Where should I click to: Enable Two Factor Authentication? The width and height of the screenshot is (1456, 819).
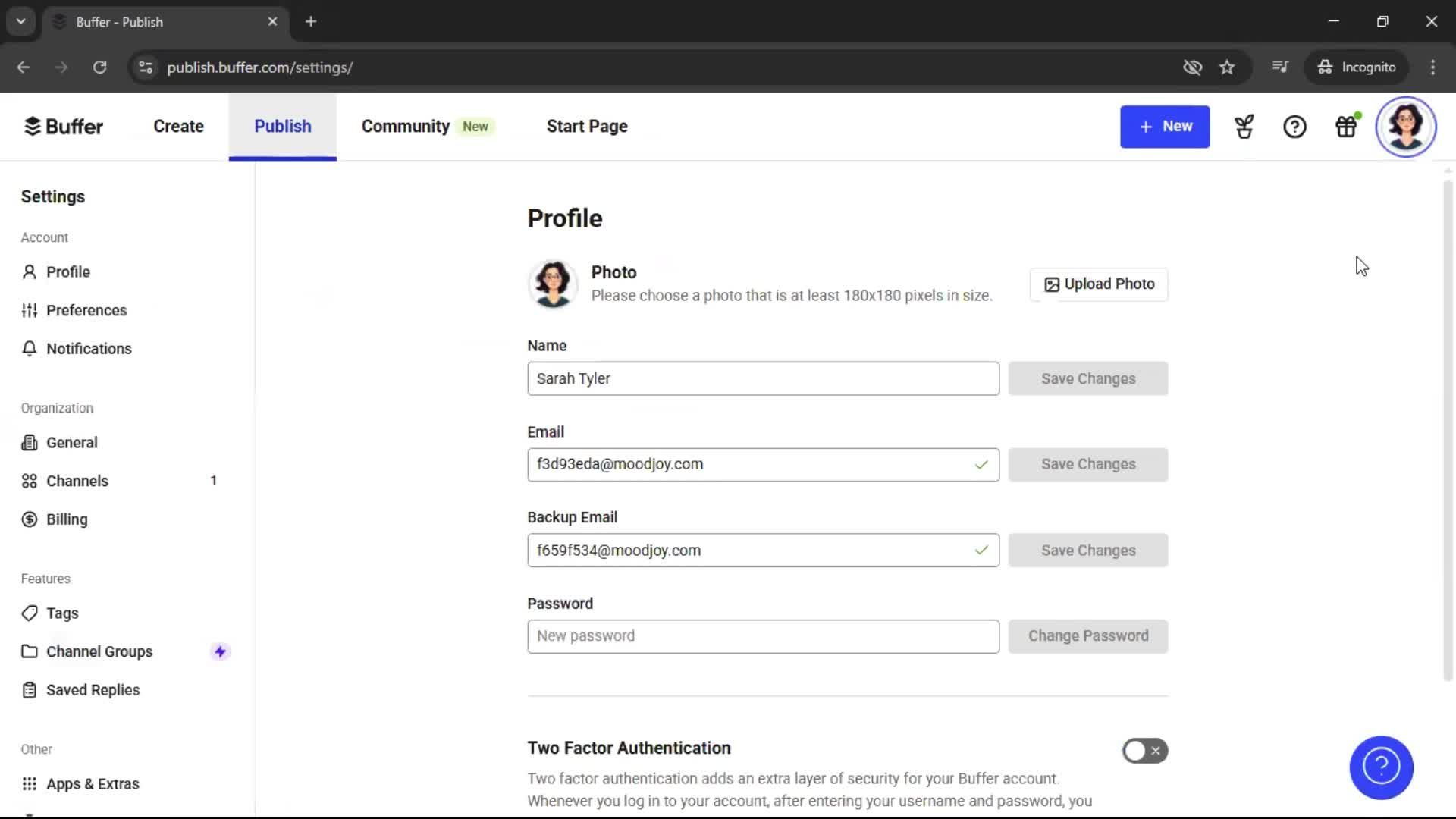click(x=1145, y=750)
